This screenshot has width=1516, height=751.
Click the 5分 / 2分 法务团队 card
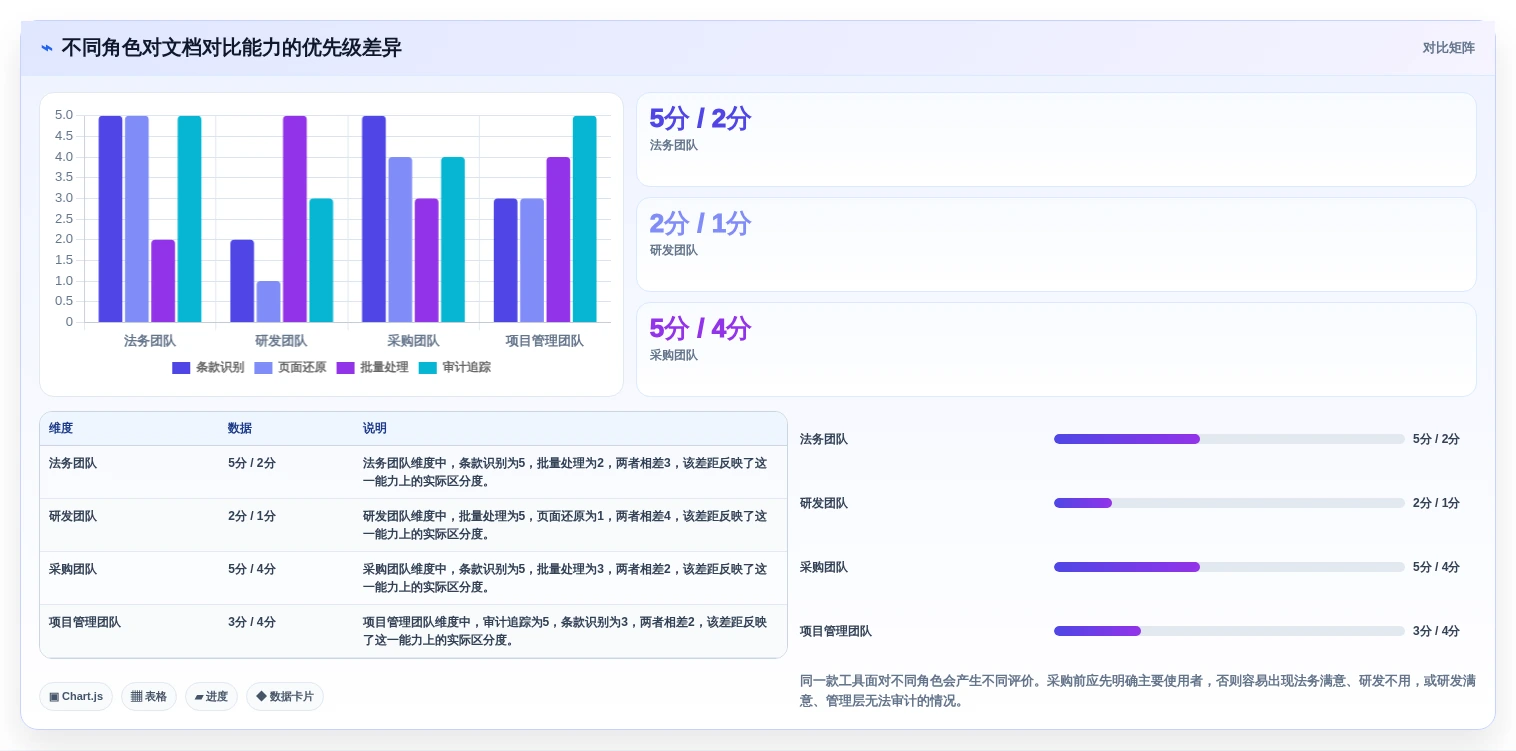(x=1056, y=140)
